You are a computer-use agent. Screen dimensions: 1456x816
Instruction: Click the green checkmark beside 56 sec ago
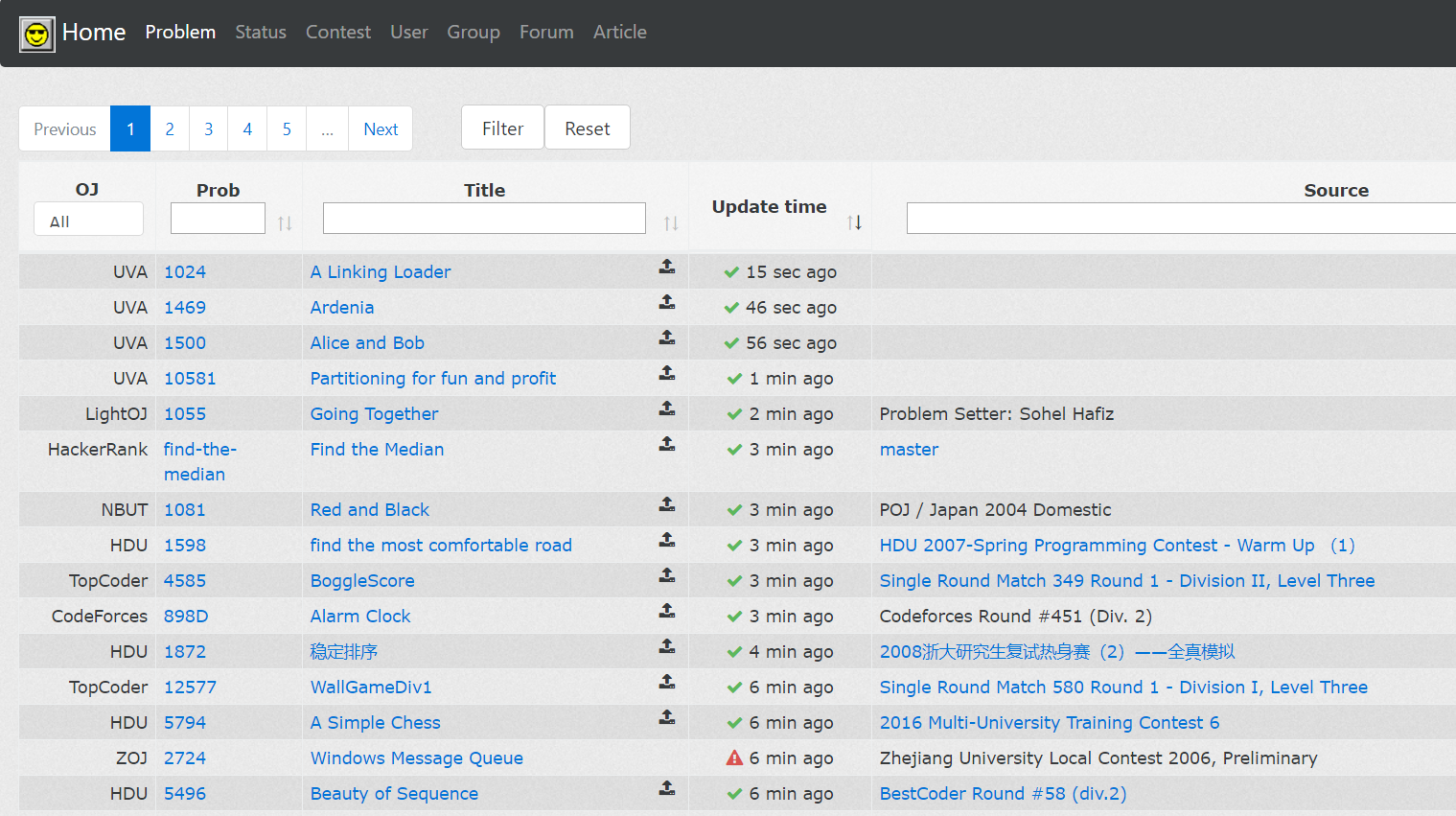[731, 343]
